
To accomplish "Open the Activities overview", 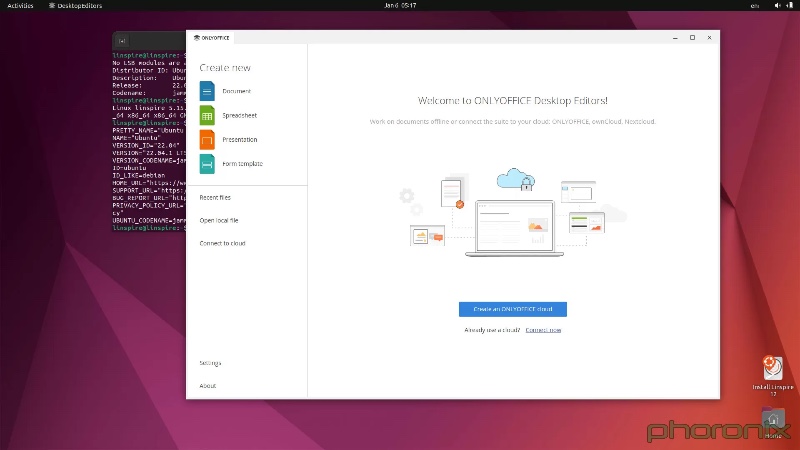I will [20, 5].
